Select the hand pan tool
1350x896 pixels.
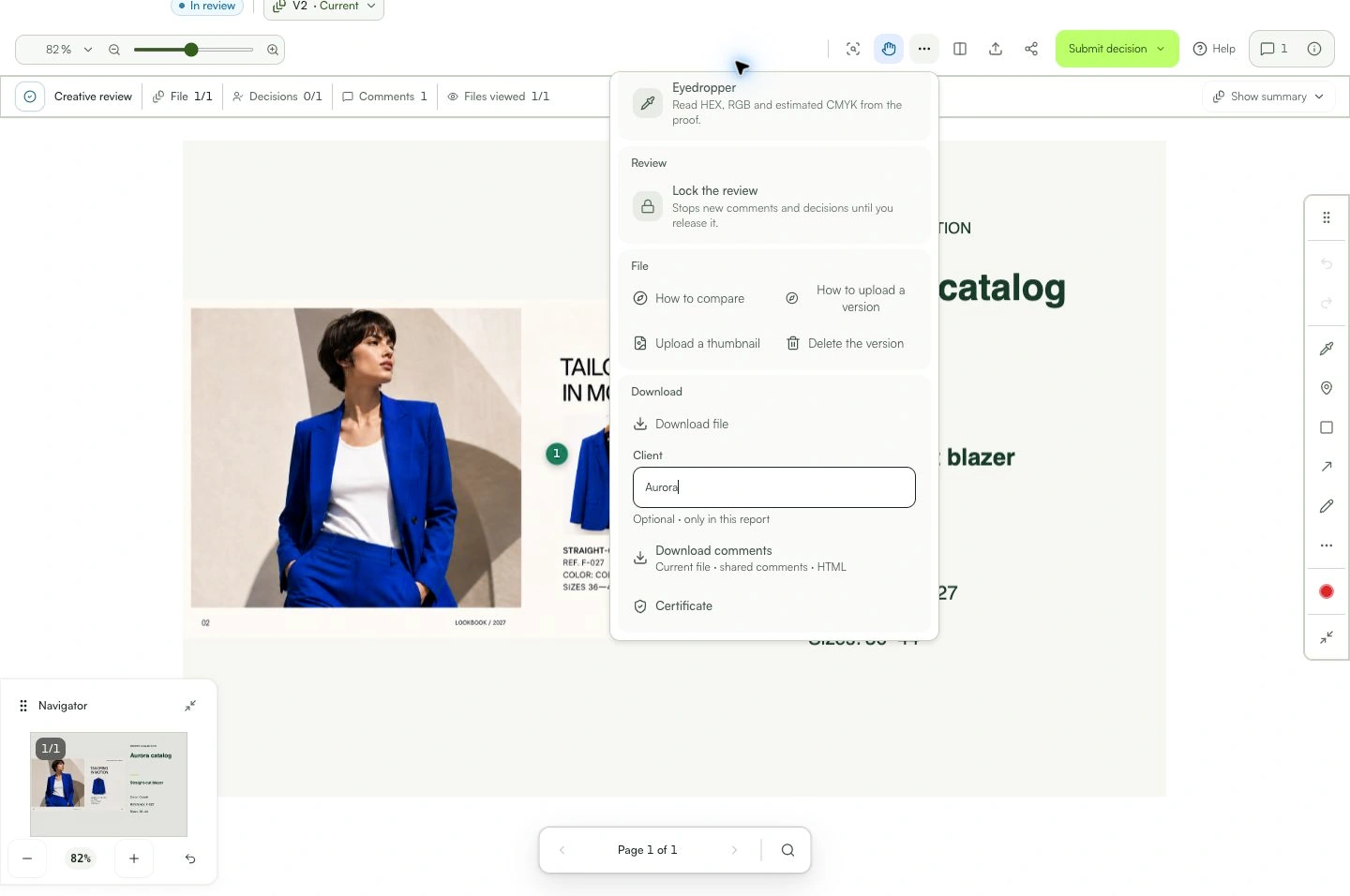[889, 49]
